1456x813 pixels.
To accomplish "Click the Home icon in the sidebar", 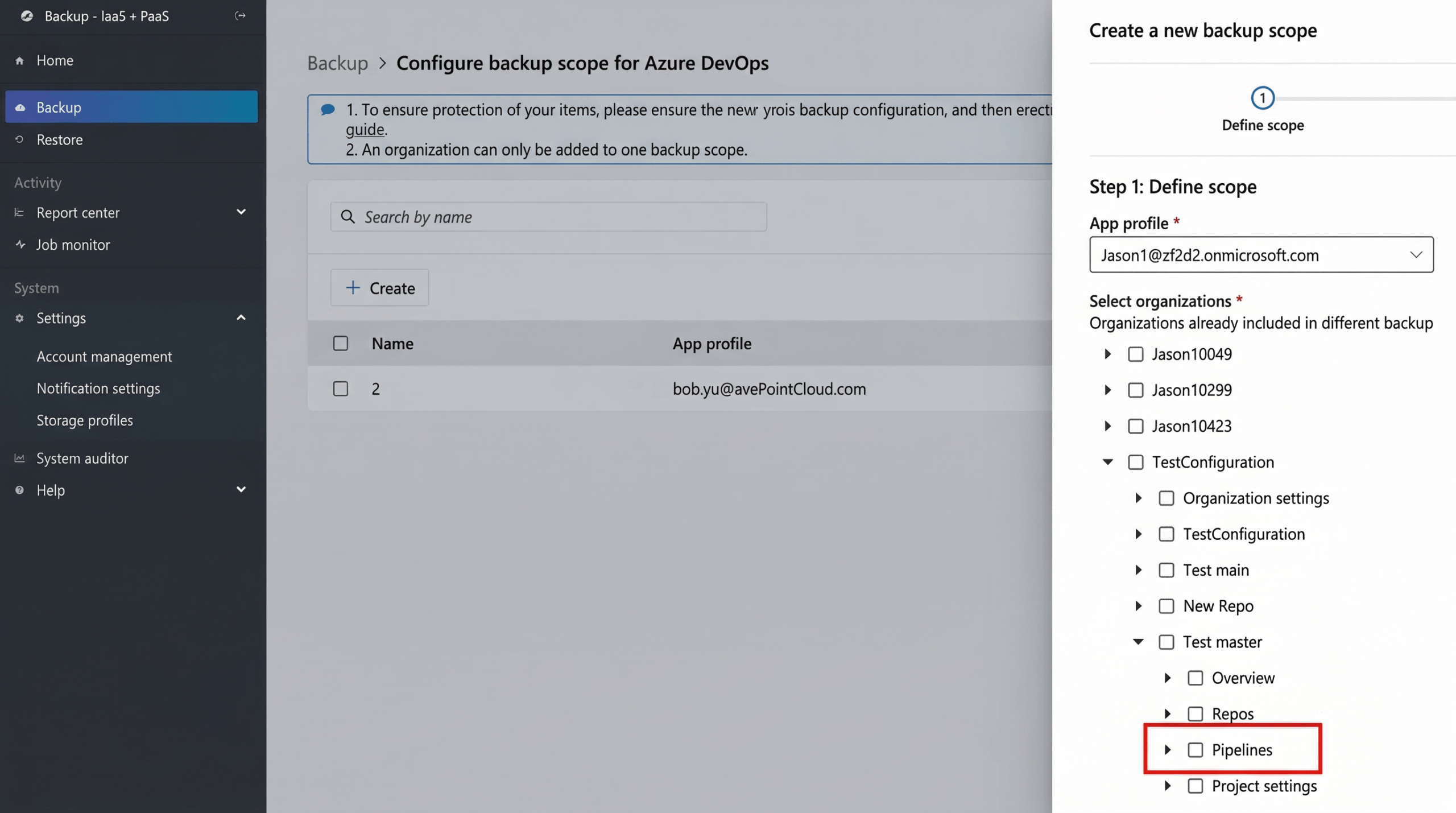I will 20,60.
